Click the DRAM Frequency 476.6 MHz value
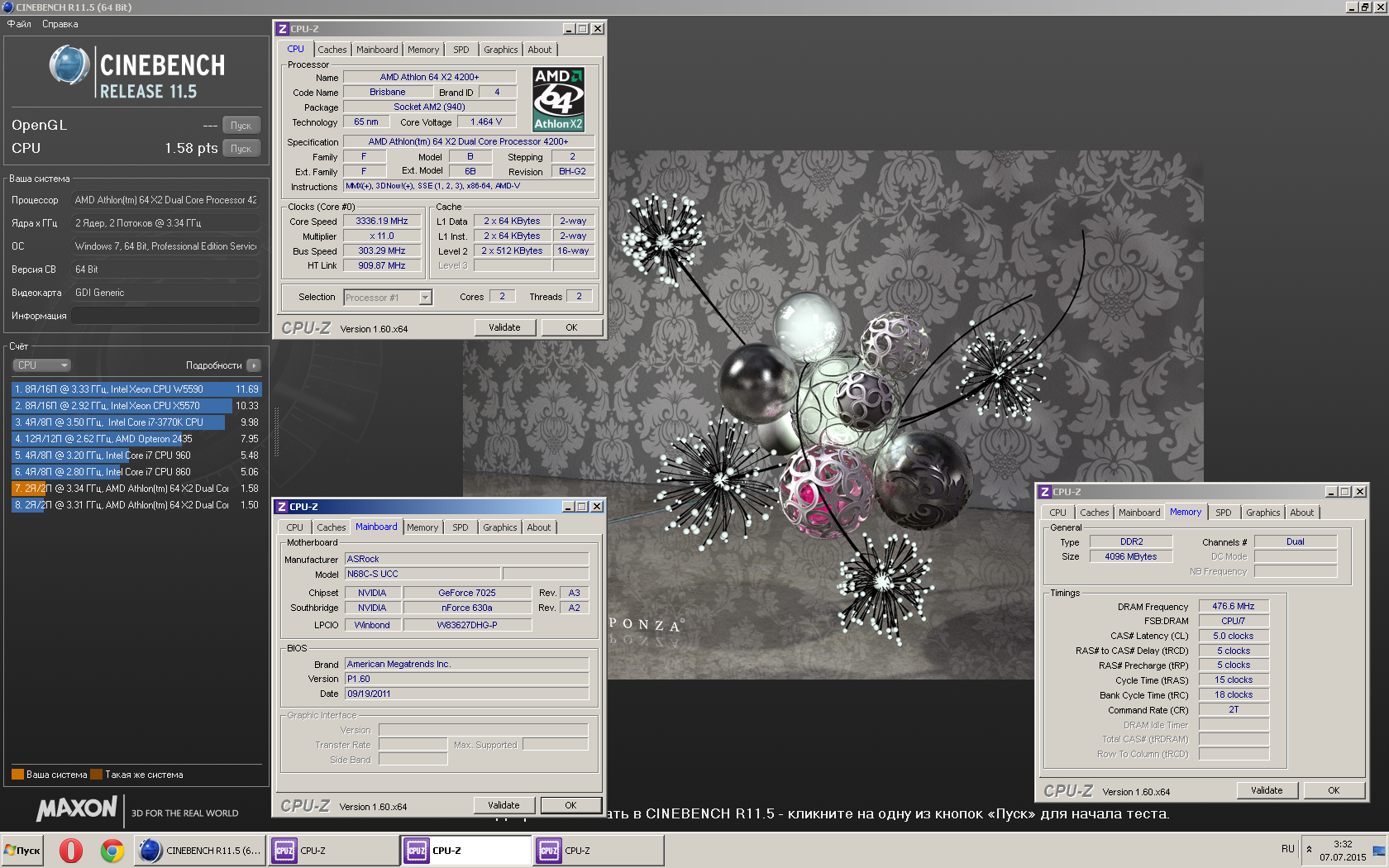1389x868 pixels. [1234, 606]
